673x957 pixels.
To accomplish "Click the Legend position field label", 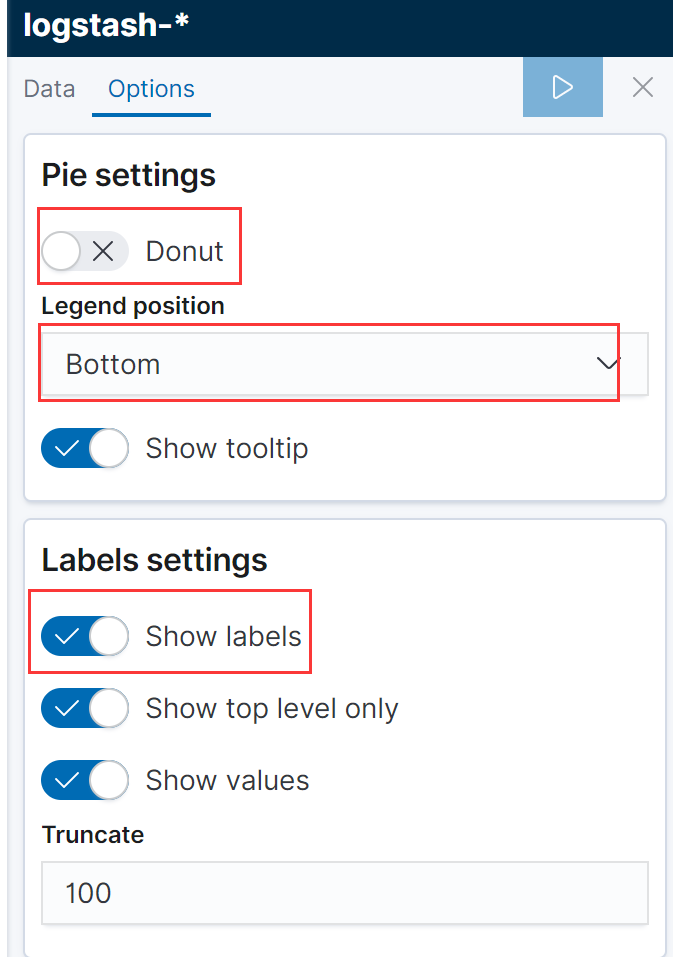I will click(133, 306).
